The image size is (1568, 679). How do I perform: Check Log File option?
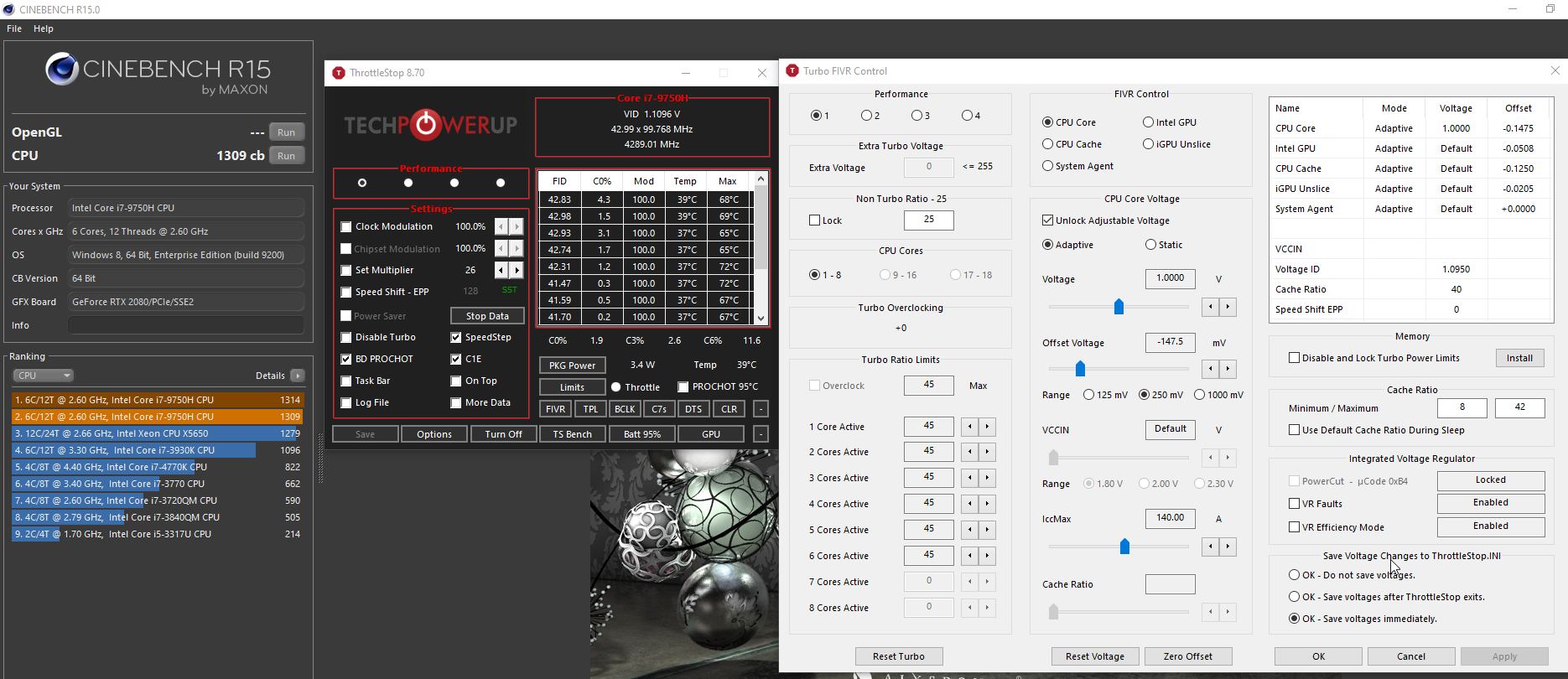point(345,403)
